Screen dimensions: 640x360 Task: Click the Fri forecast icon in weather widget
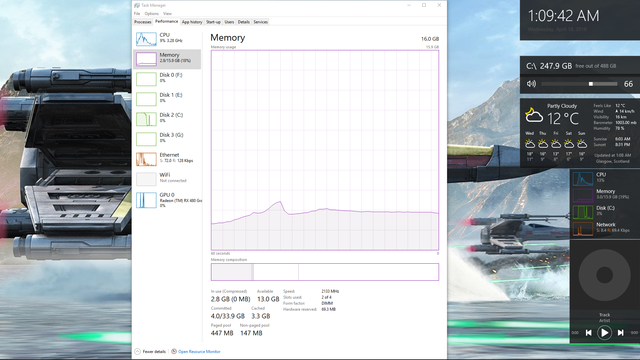(556, 144)
